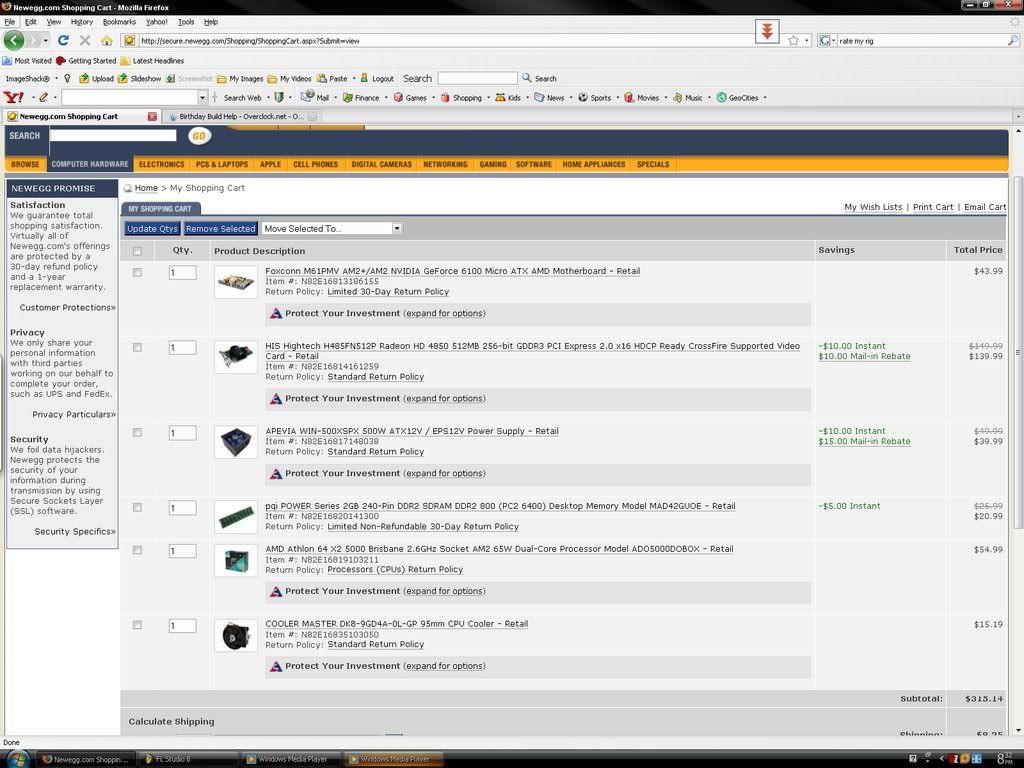Image resolution: width=1024 pixels, height=768 pixels.
Task: Switch to the ELECTRONICS category tab
Action: [x=161, y=164]
